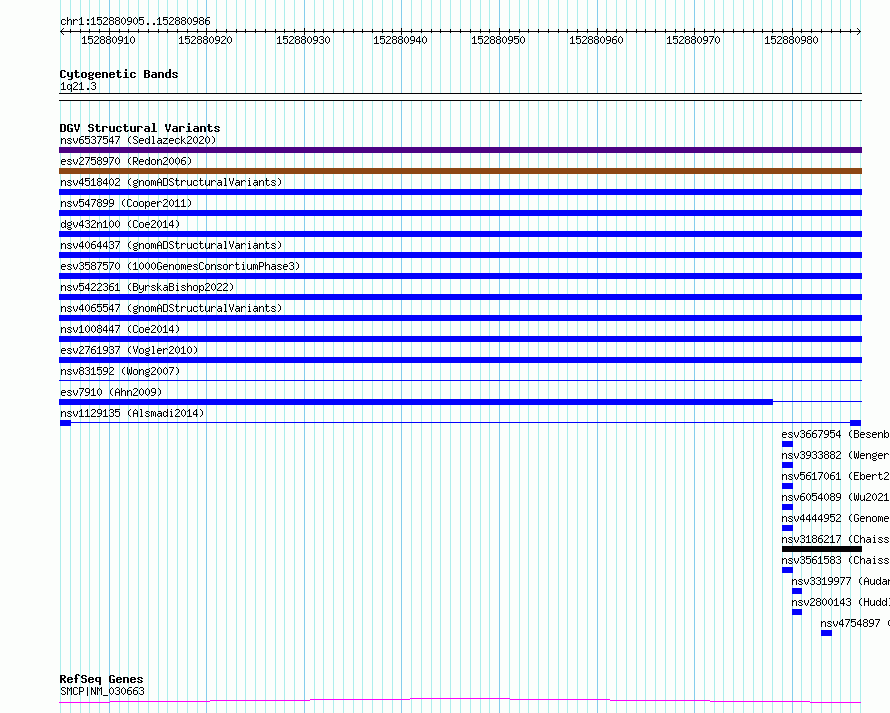The height and width of the screenshot is (713, 890).
Task: Open the nsv547899 (Cooper2011) variant
Action: pyautogui.click(x=126, y=203)
